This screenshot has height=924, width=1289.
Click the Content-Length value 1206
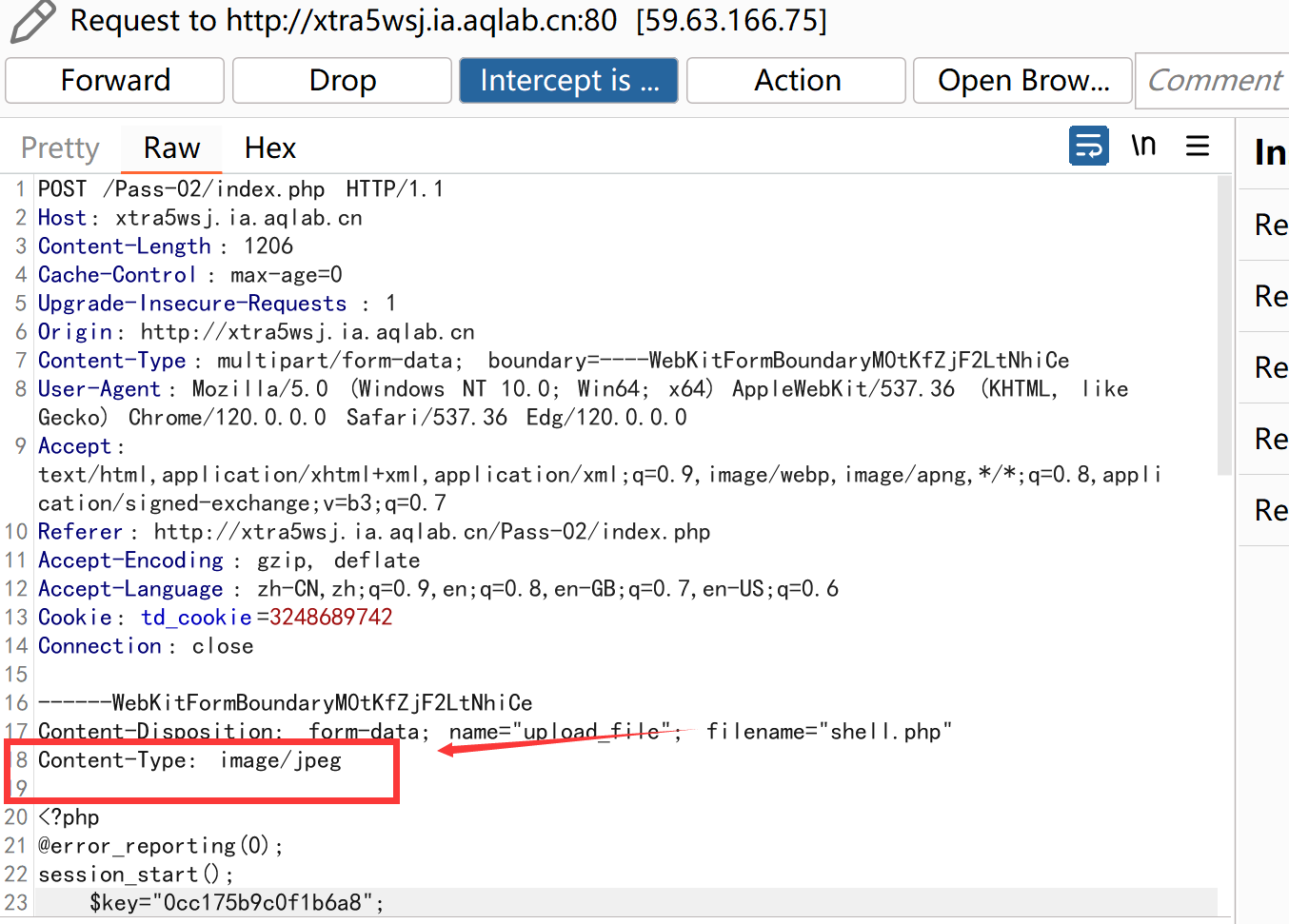coord(268,246)
